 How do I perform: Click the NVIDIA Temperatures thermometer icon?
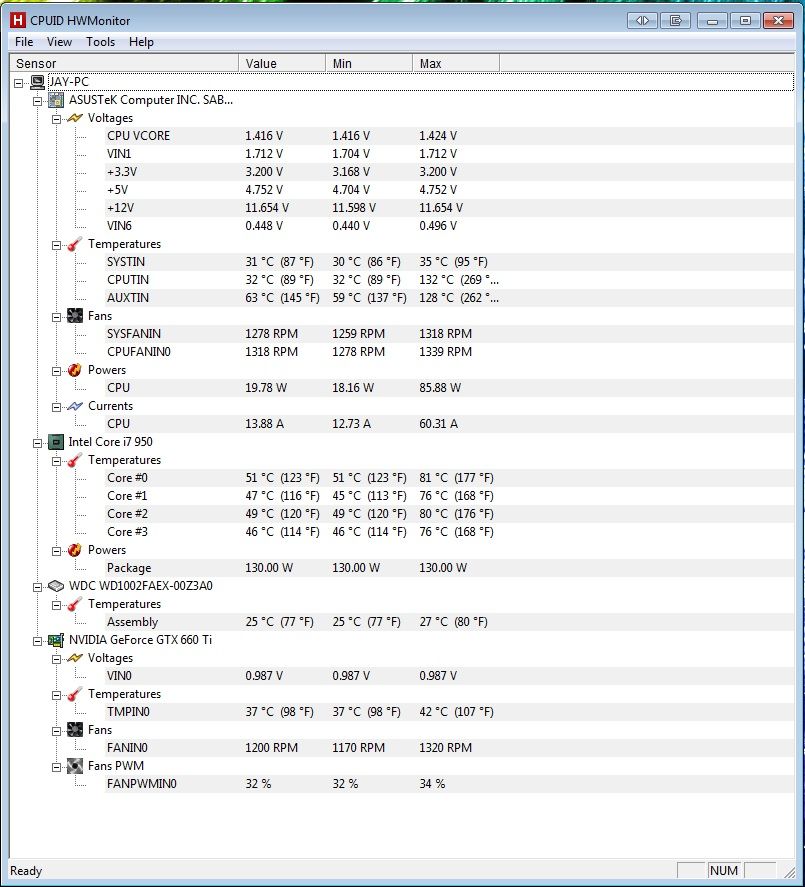click(75, 694)
